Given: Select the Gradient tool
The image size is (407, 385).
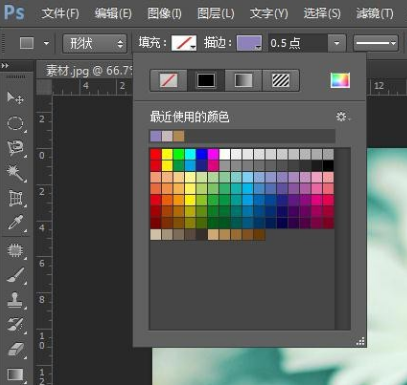Looking at the screenshot, I should tap(15, 374).
